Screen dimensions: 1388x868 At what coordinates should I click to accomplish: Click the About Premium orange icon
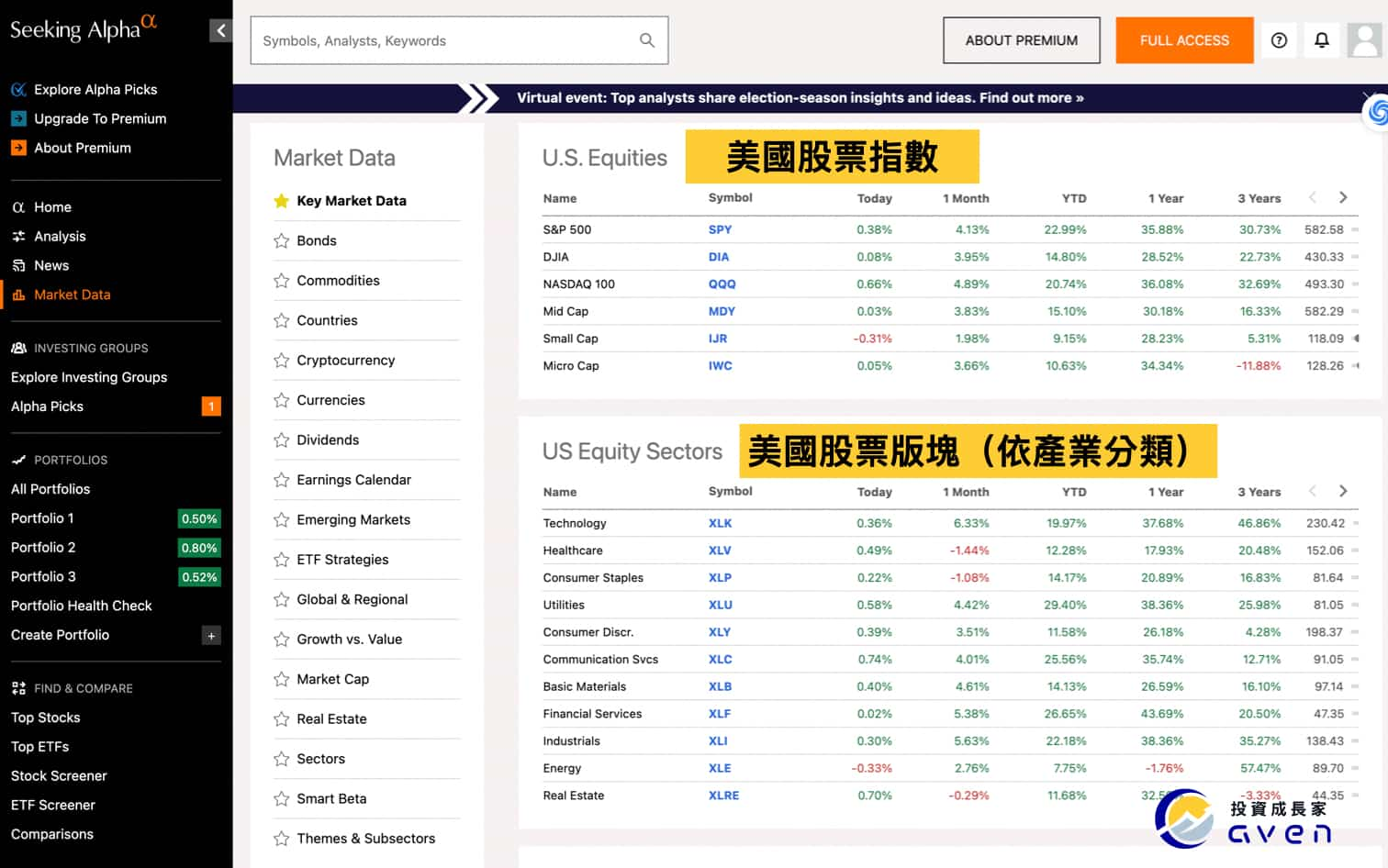pyautogui.click(x=18, y=148)
